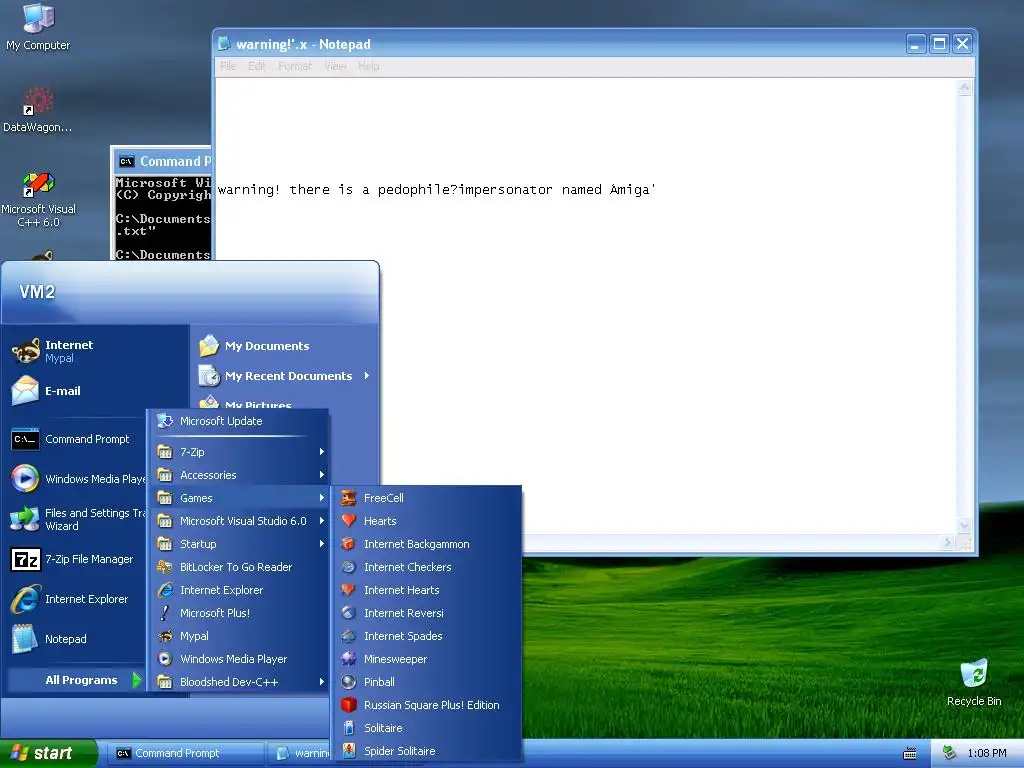
Task: Launch FreeCell from the Games submenu
Action: [x=426, y=498]
